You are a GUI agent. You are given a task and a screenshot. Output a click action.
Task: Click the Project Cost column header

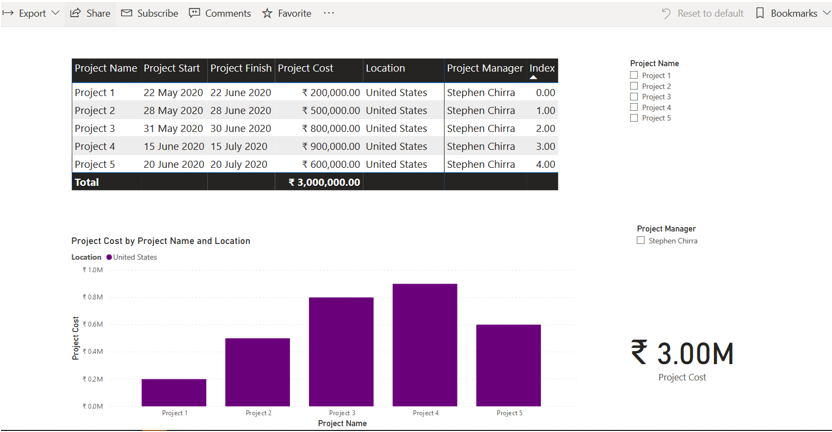[305, 68]
